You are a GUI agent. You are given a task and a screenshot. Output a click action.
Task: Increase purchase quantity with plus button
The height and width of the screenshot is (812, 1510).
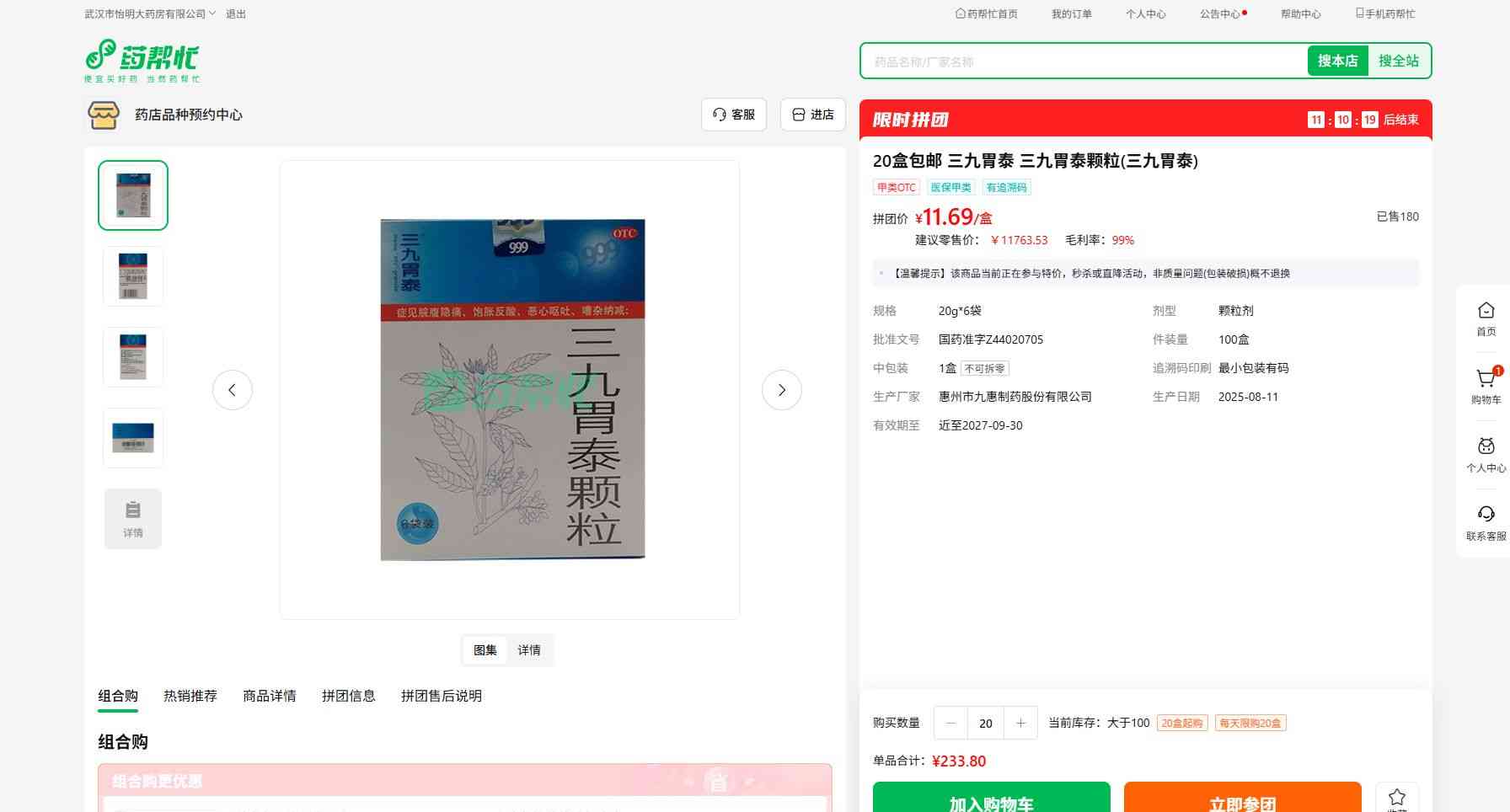1020,723
